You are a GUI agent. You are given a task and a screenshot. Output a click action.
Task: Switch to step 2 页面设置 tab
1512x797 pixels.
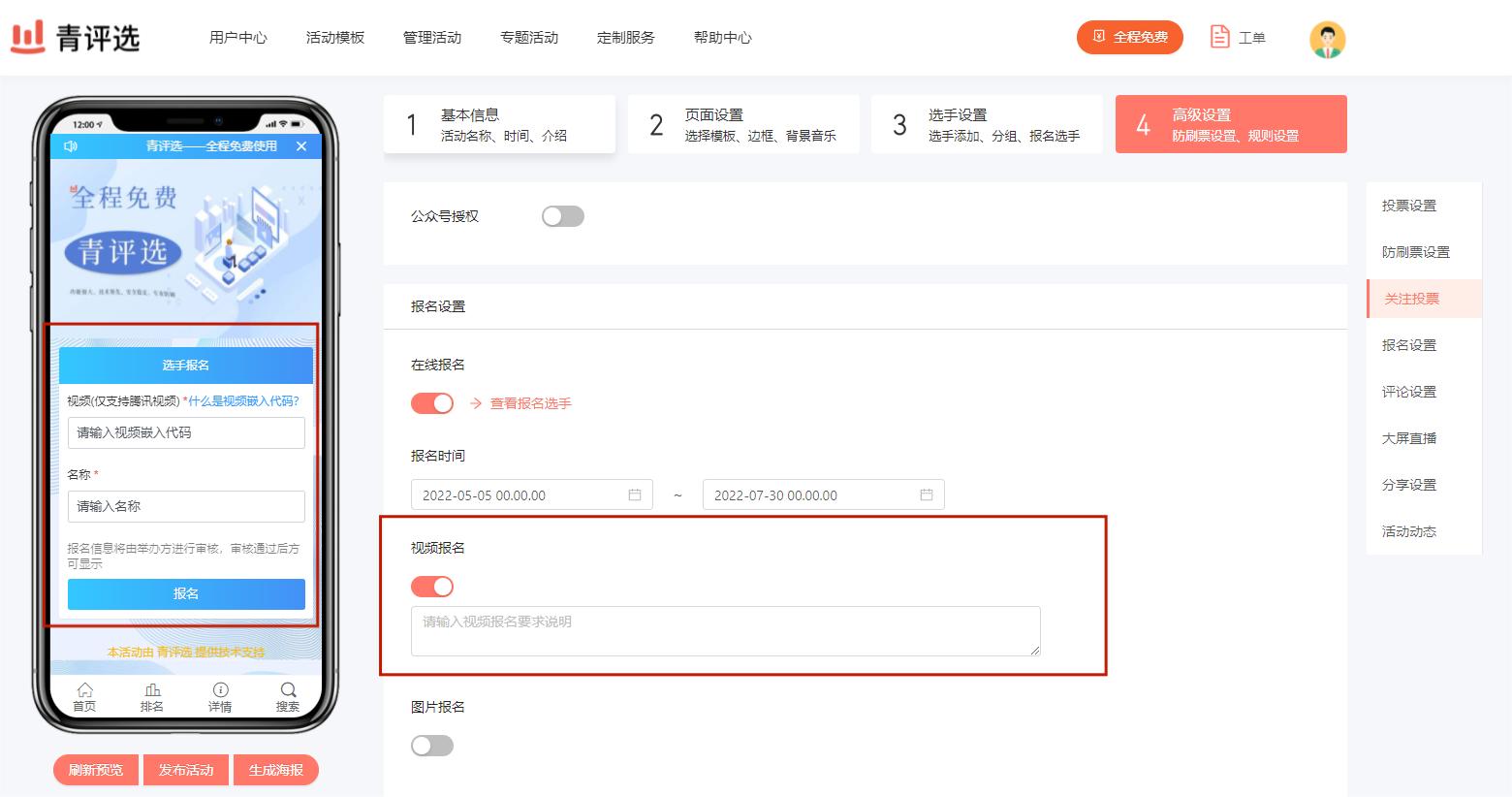(x=742, y=124)
